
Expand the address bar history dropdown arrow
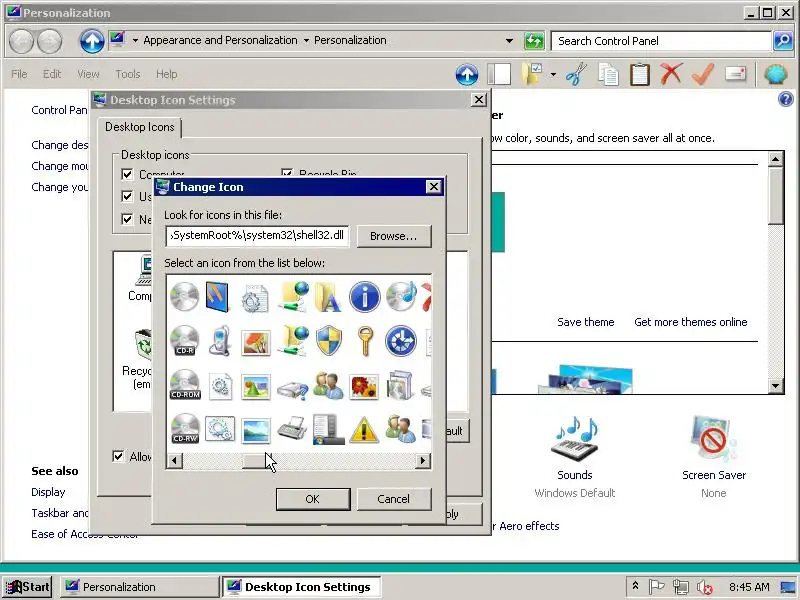(509, 41)
